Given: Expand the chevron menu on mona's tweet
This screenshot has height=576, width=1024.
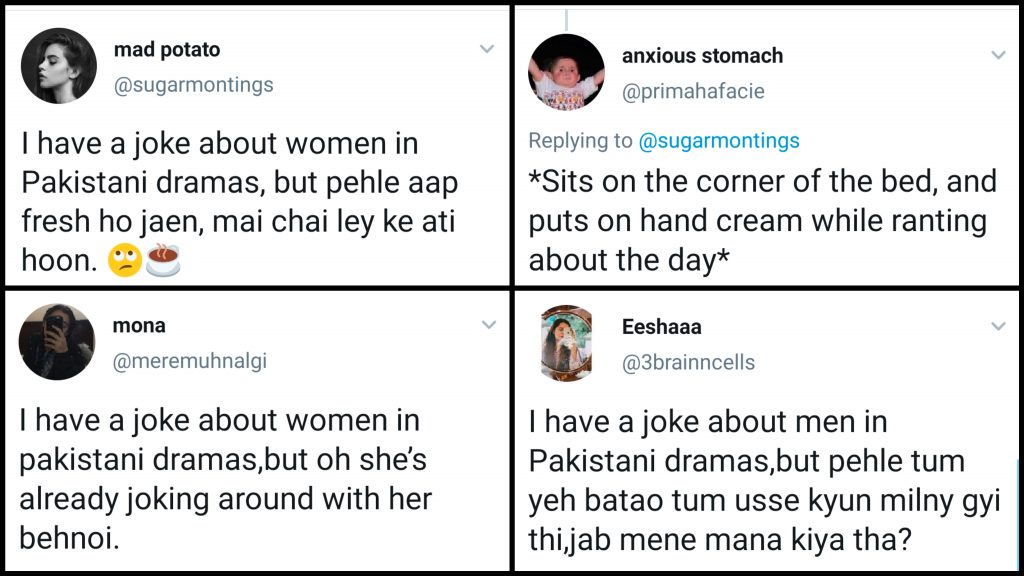Looking at the screenshot, I should (488, 325).
